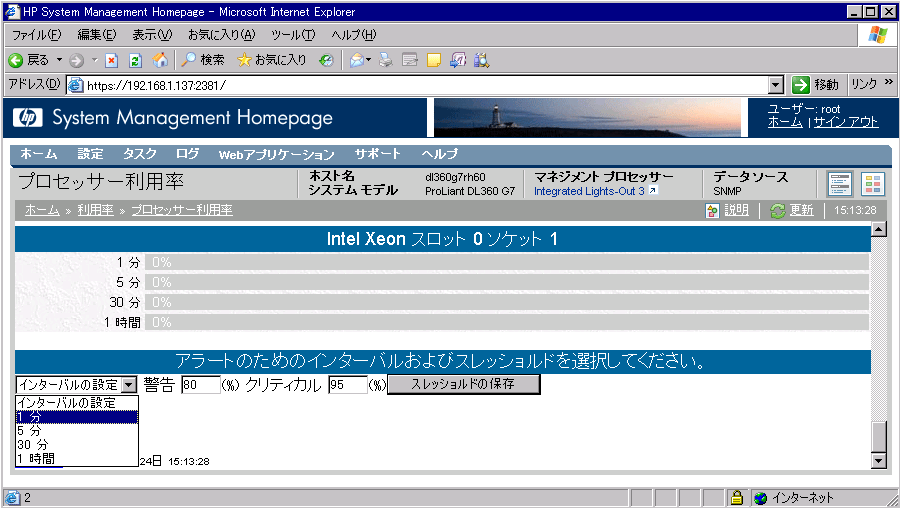Select '1 時間' in interval list
The height and width of the screenshot is (508, 900).
coord(77,458)
